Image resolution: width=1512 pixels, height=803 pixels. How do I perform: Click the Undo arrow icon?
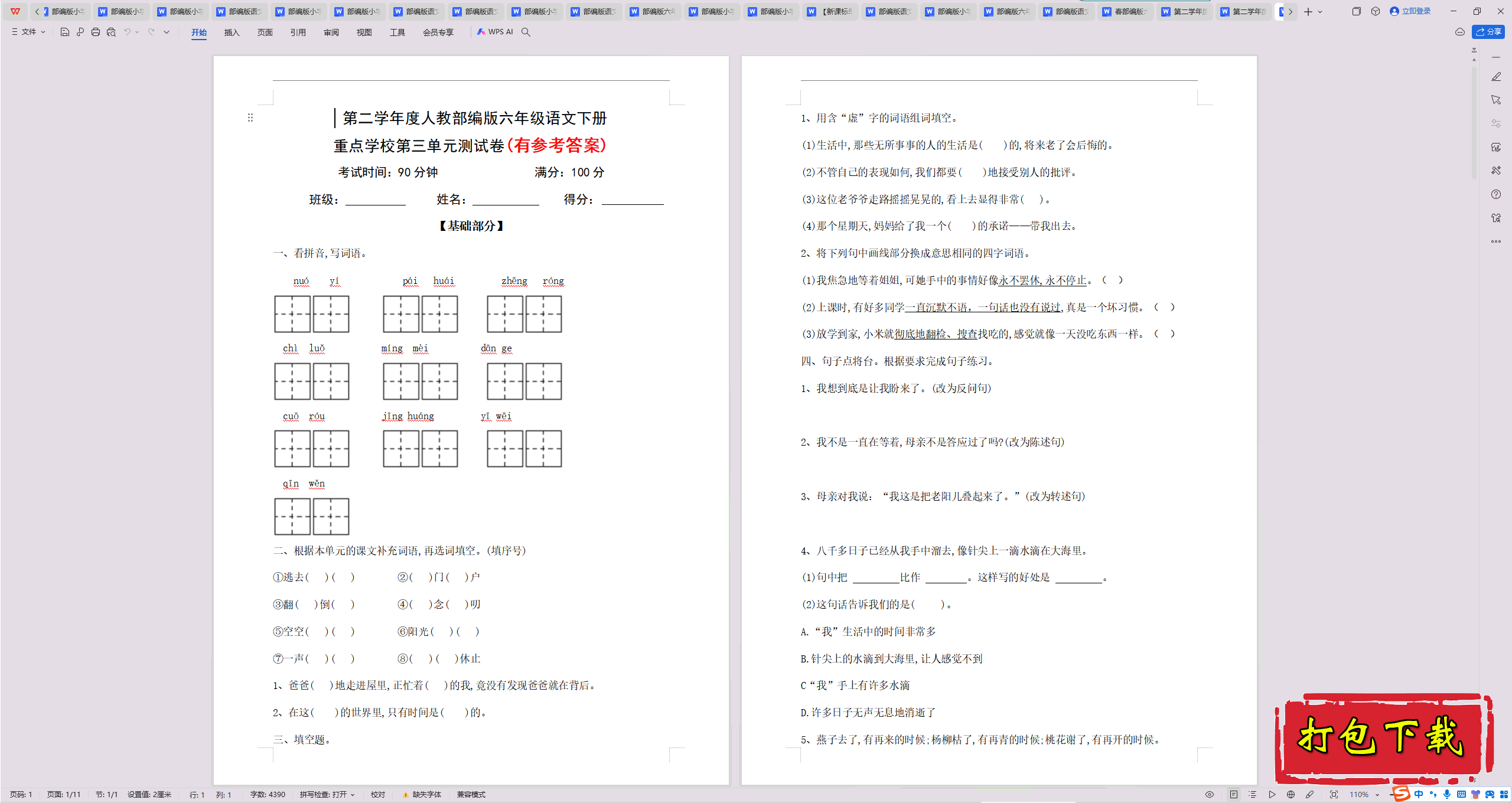coord(127,32)
